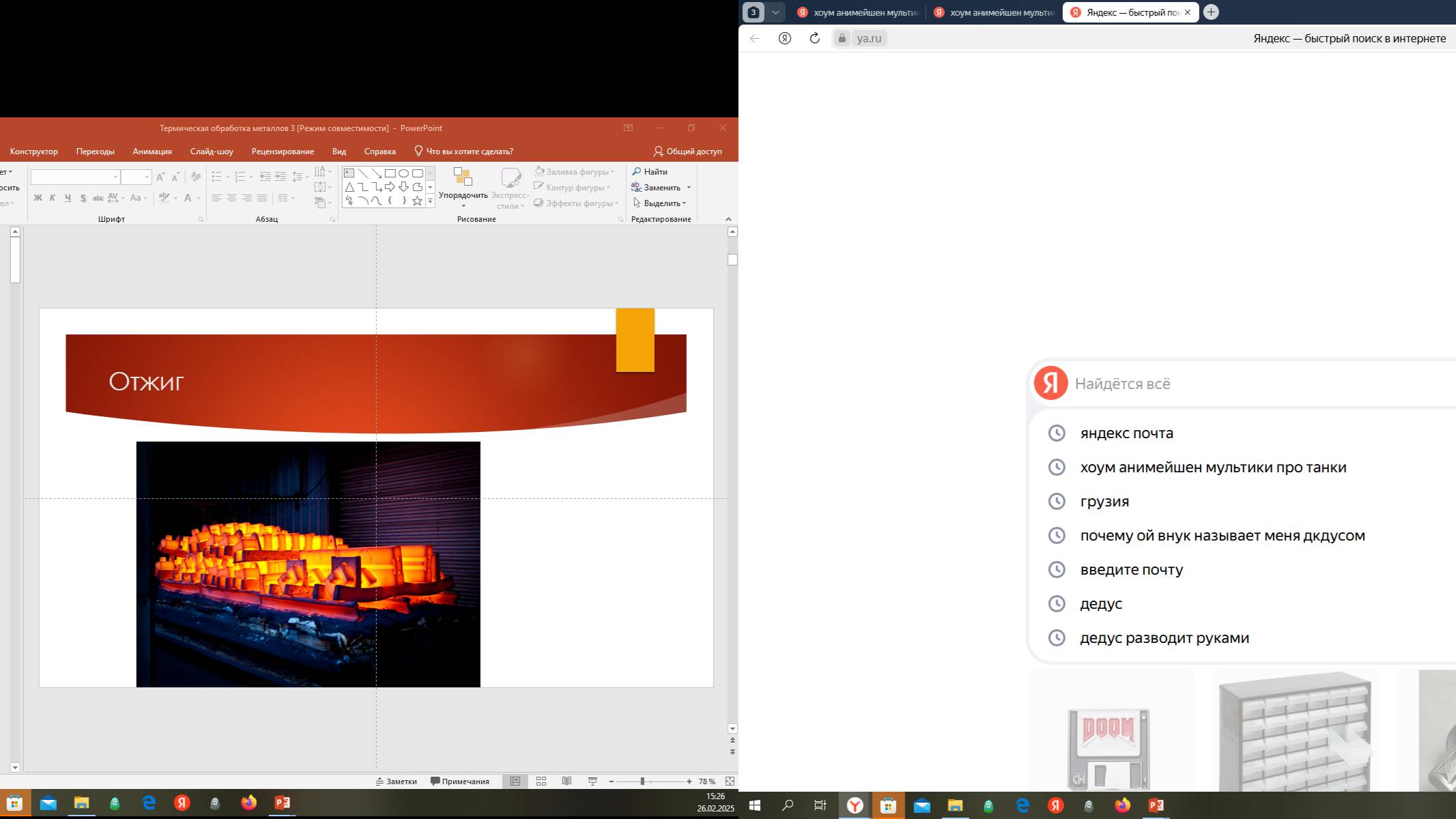Open reading view from status bar
This screenshot has width=1456, height=819.
[567, 781]
